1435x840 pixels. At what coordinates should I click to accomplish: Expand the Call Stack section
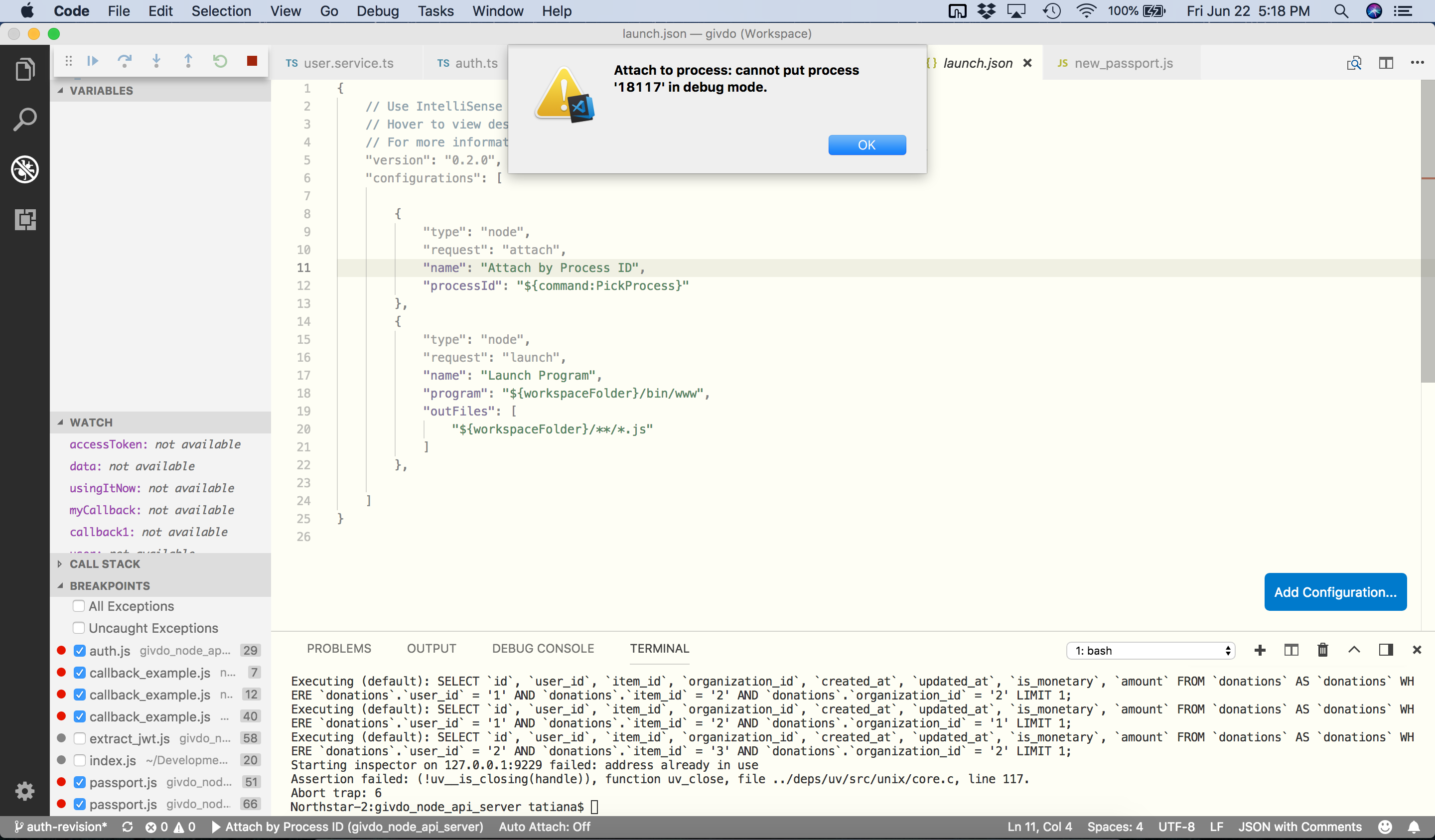(x=105, y=564)
